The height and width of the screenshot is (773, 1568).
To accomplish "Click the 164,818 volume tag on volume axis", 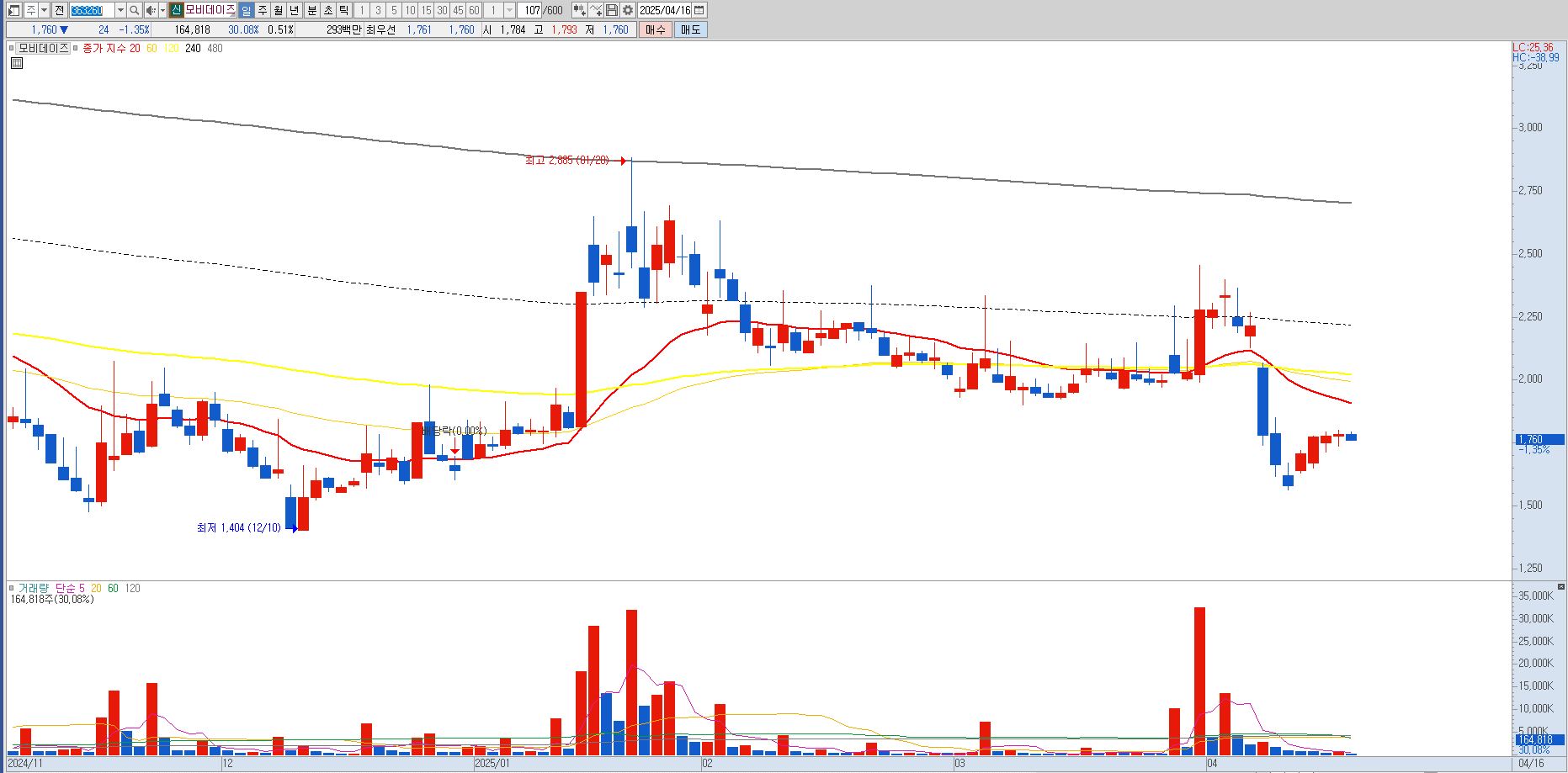I will 1539,739.
